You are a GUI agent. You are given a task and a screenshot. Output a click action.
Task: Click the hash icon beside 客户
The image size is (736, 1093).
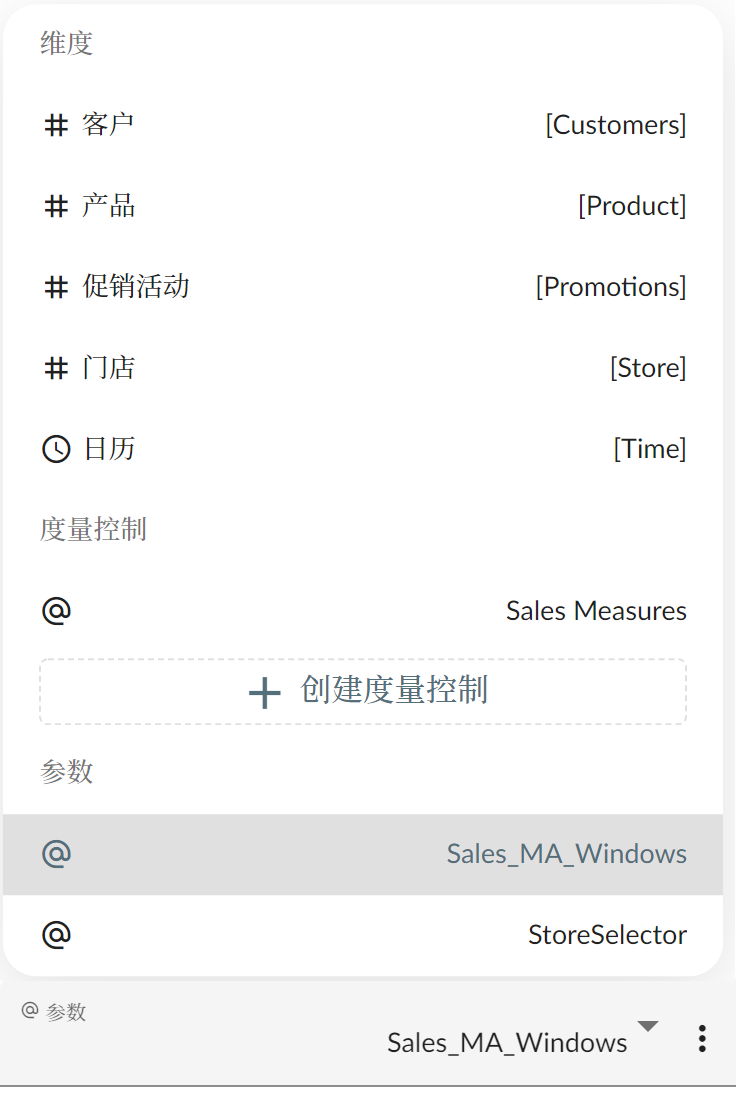[x=56, y=125]
